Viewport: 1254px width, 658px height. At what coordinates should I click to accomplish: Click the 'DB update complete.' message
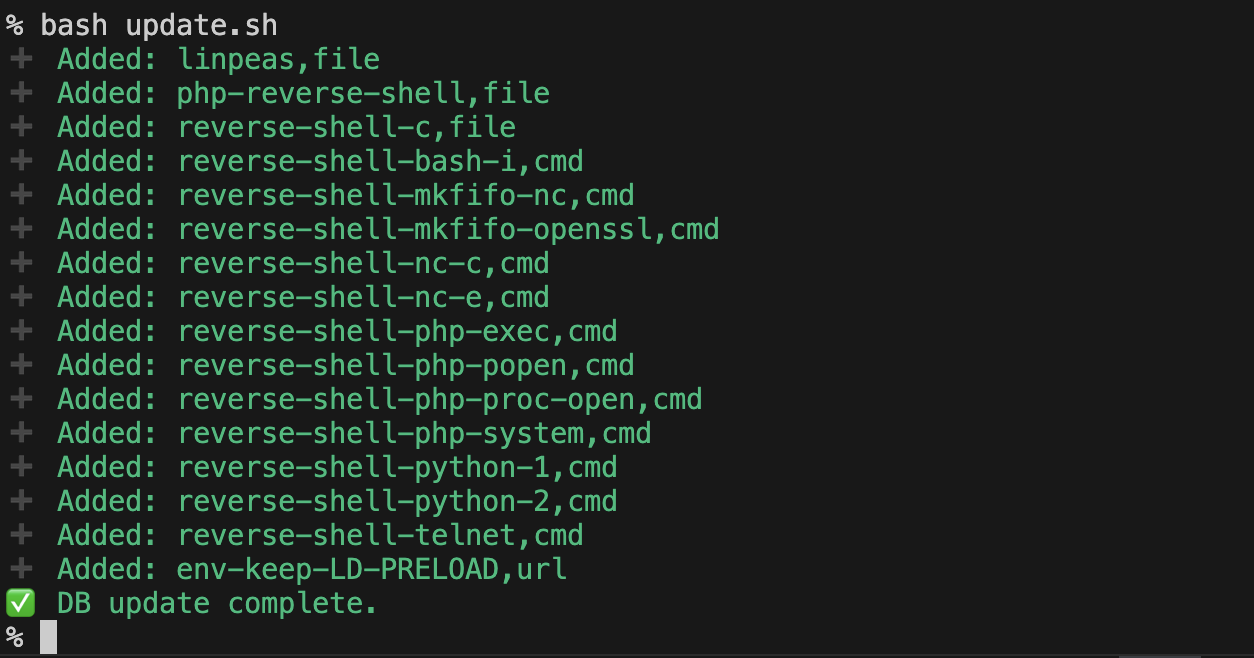[x=217, y=604]
